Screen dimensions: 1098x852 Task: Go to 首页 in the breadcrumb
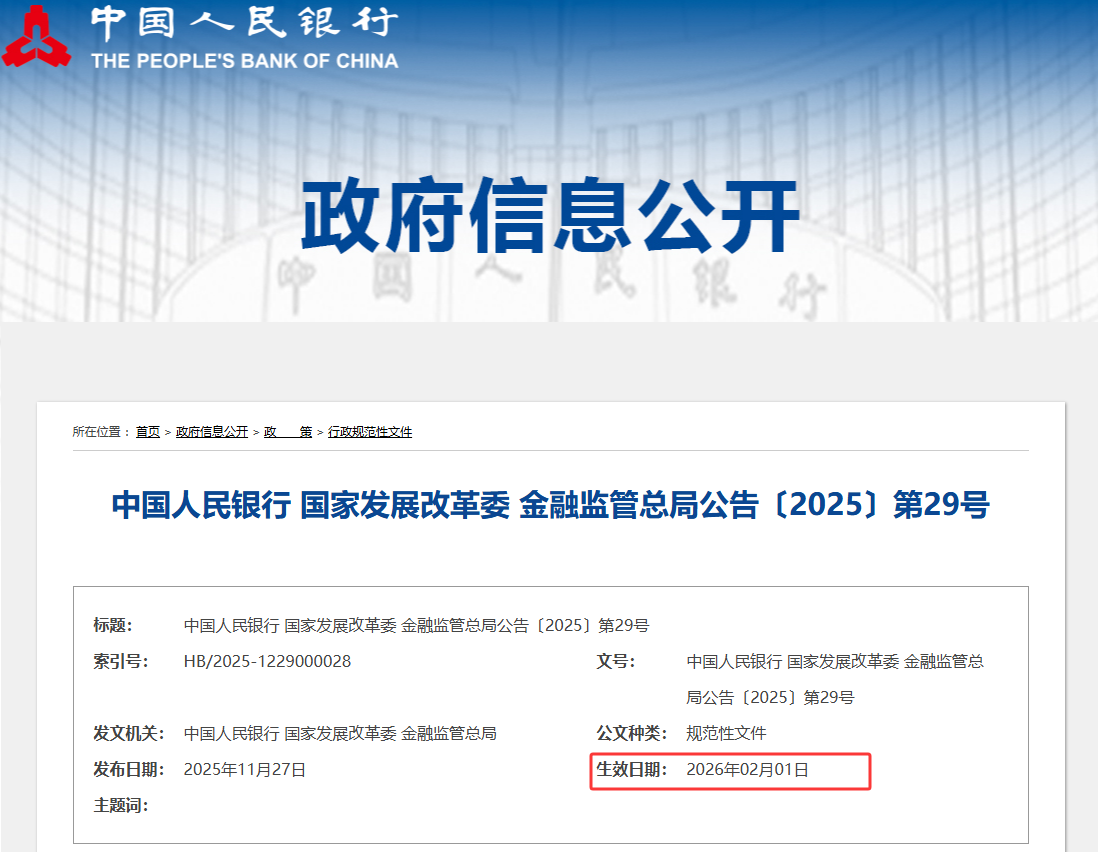tap(148, 432)
